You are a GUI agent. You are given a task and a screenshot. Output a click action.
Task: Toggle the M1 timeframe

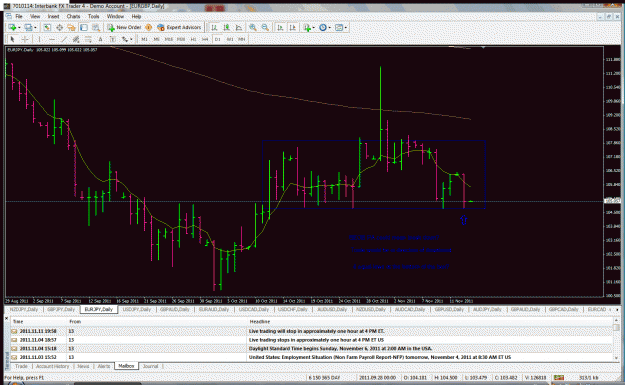144,39
